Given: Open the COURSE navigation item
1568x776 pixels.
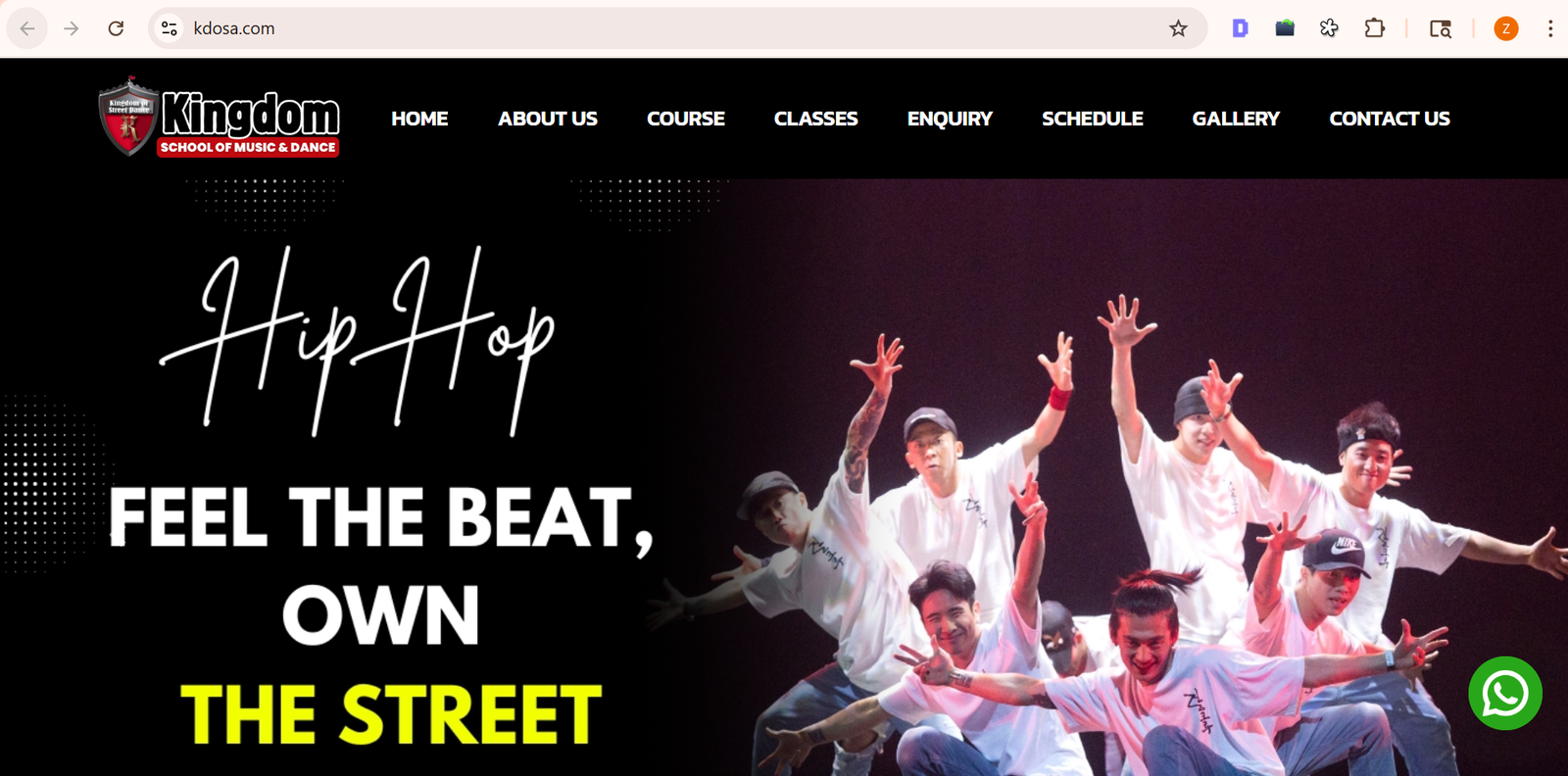Looking at the screenshot, I should (686, 119).
